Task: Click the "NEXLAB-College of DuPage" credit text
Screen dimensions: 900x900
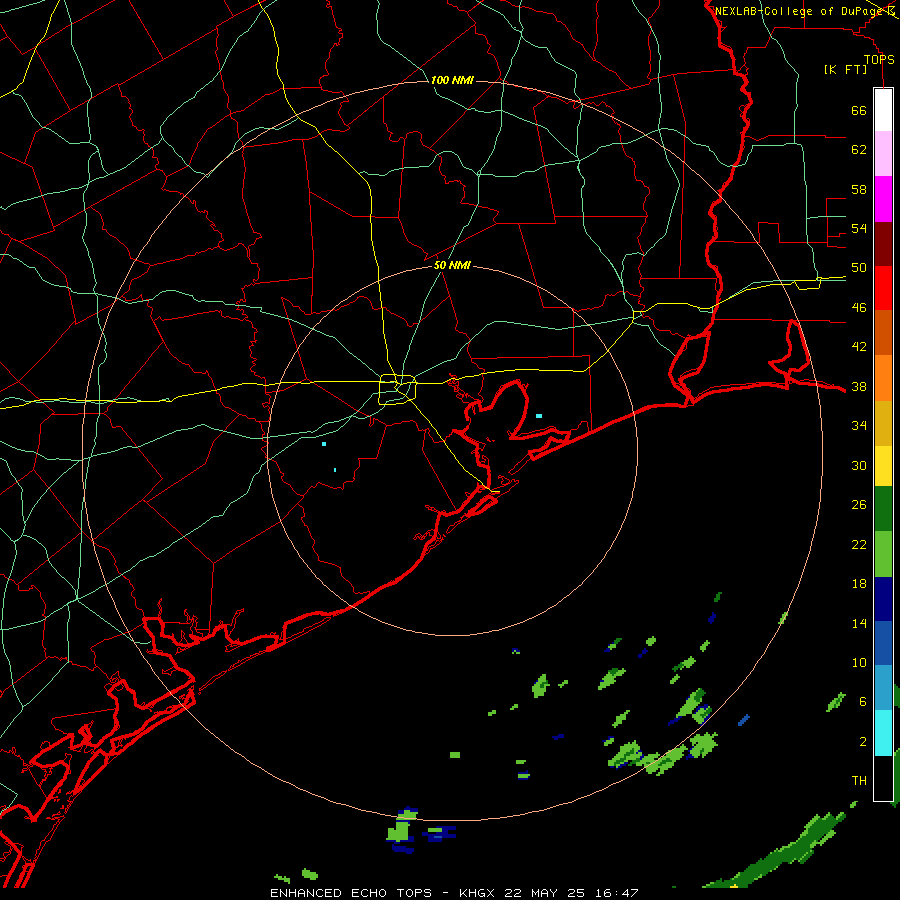Action: tap(799, 11)
